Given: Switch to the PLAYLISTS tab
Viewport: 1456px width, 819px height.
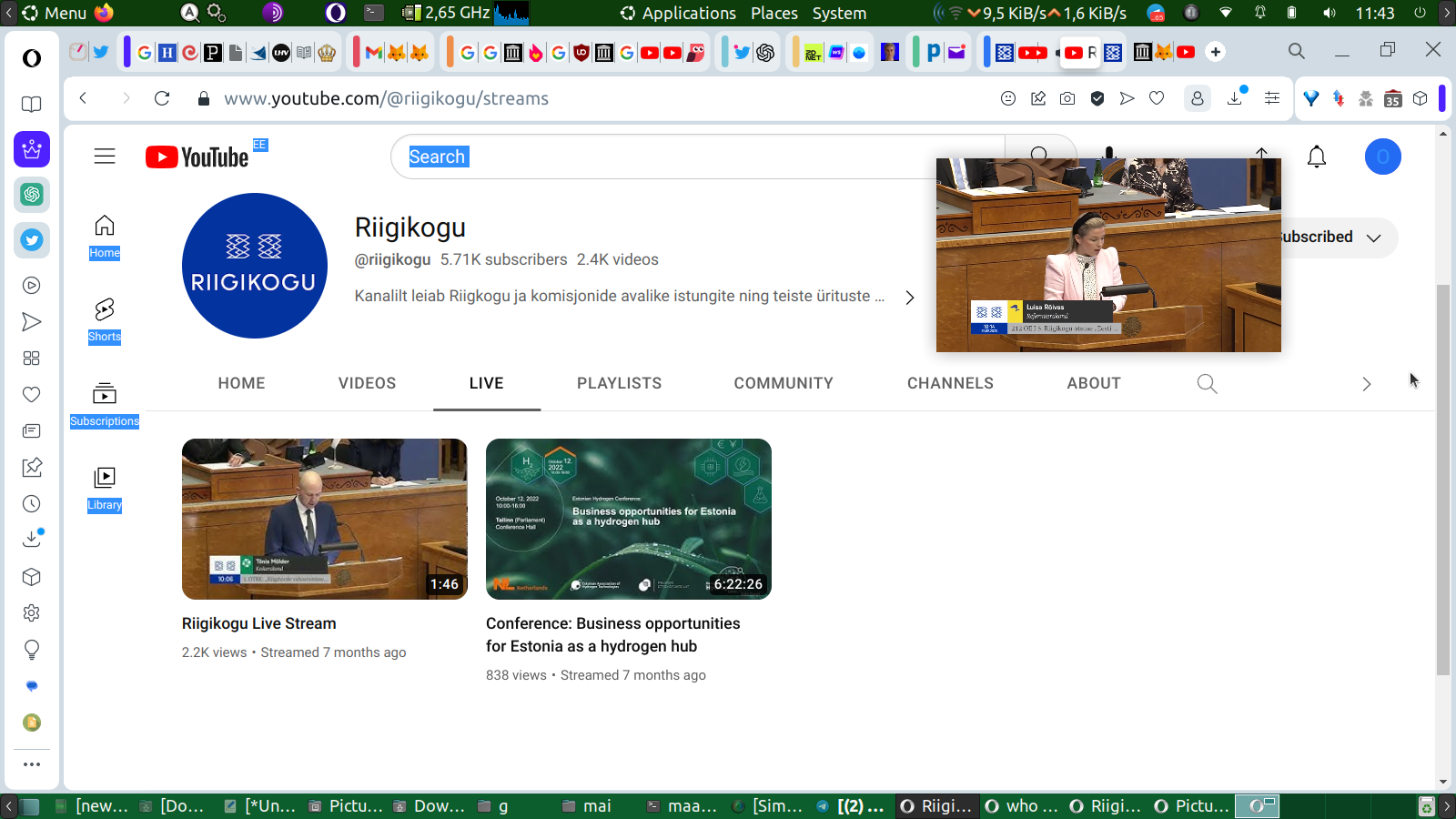Looking at the screenshot, I should (619, 384).
